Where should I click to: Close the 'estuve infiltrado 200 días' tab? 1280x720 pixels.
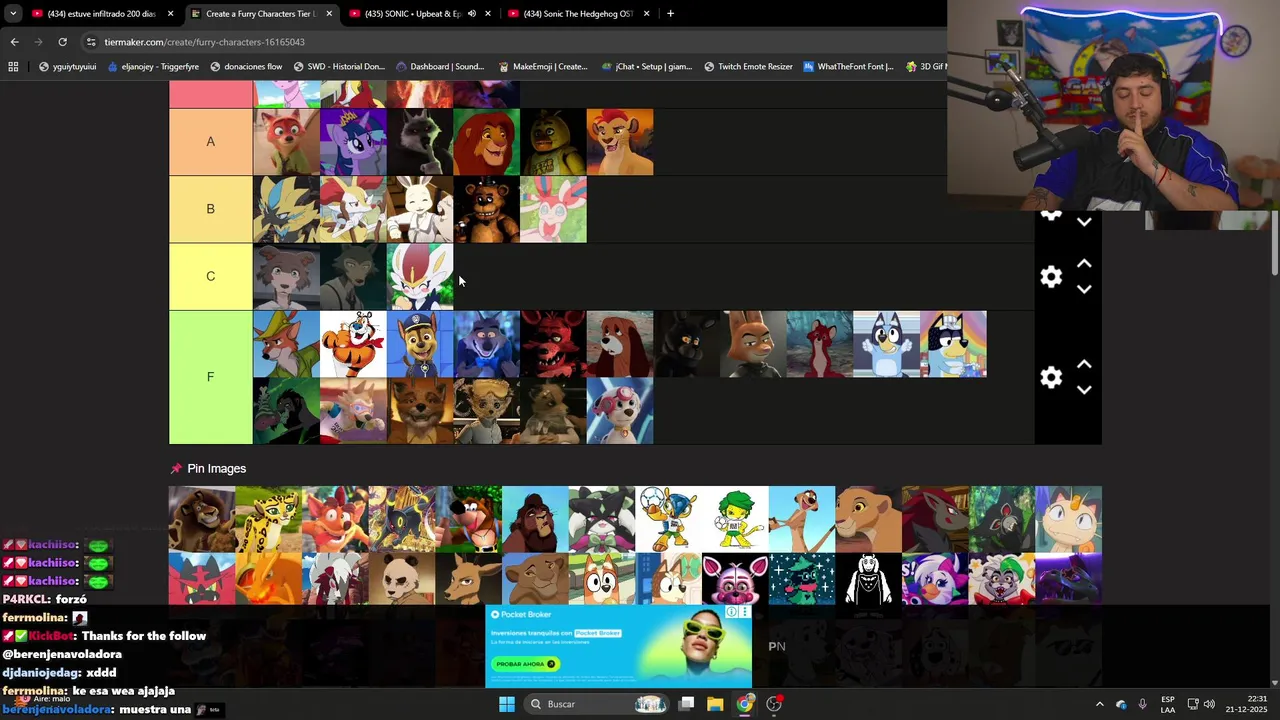coord(170,14)
